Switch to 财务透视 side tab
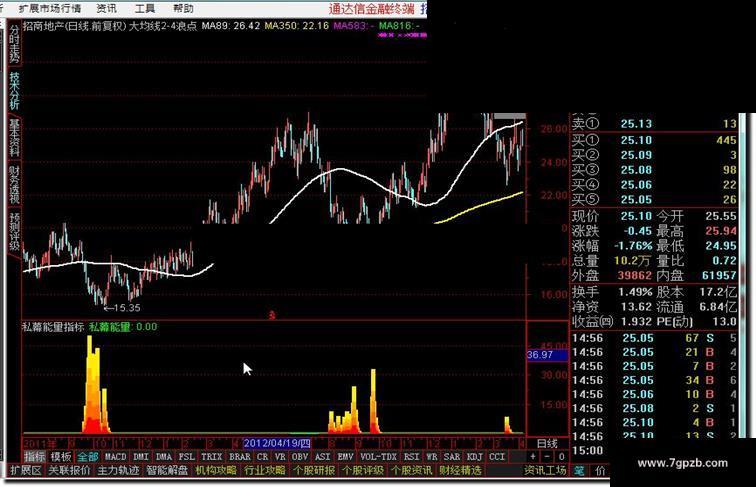This screenshot has width=756, height=487. [x=14, y=184]
